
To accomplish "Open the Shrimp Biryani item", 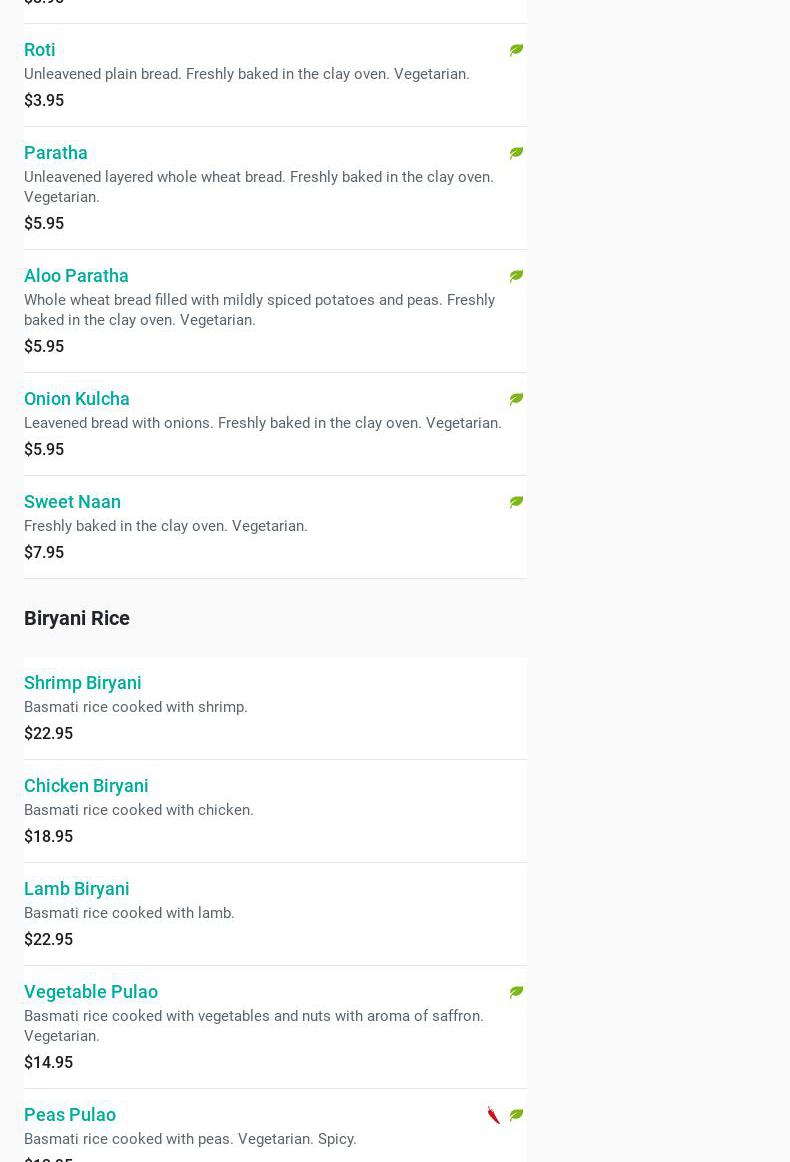I will (83, 683).
